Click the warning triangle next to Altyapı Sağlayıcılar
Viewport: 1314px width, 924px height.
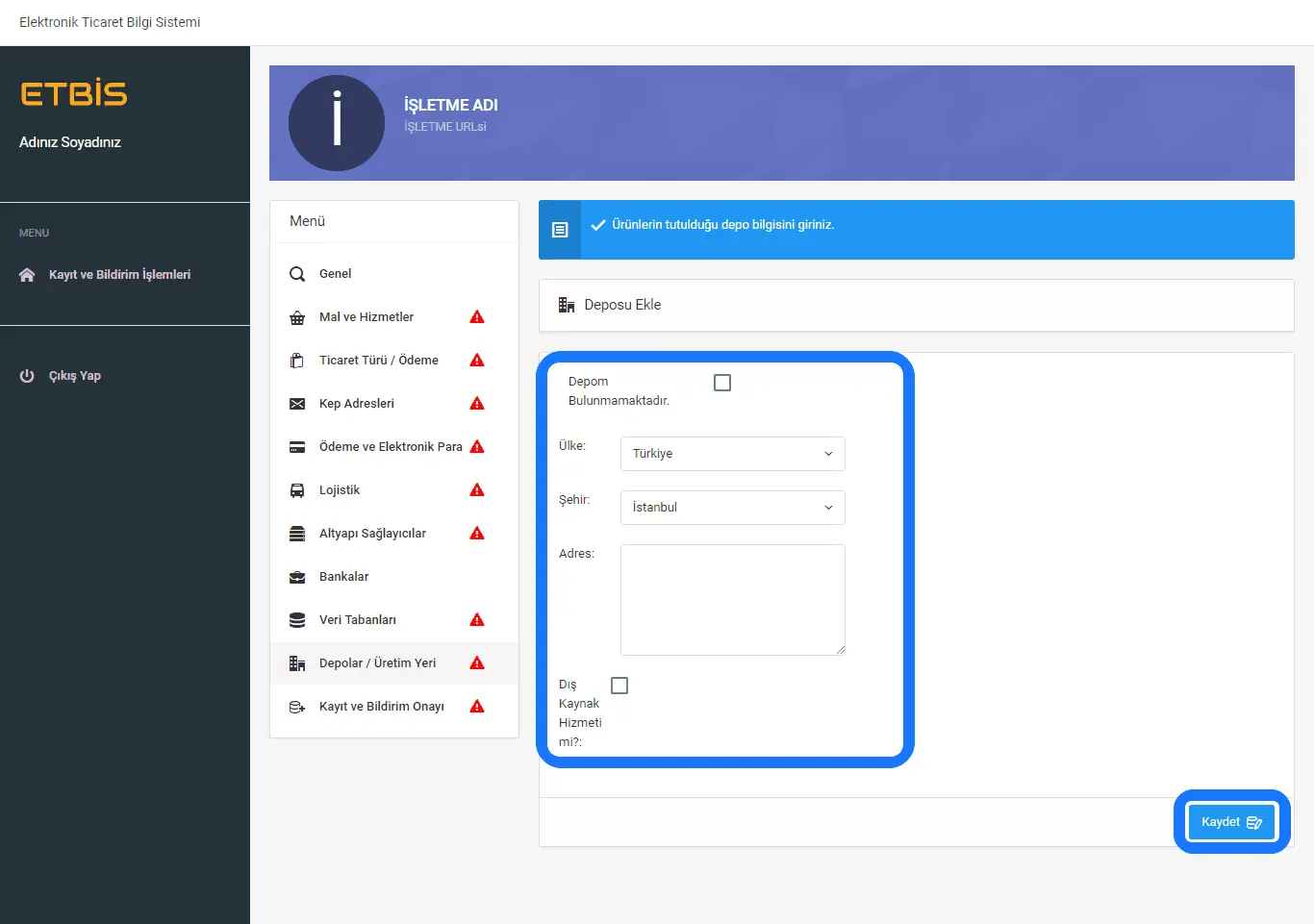tap(477, 534)
